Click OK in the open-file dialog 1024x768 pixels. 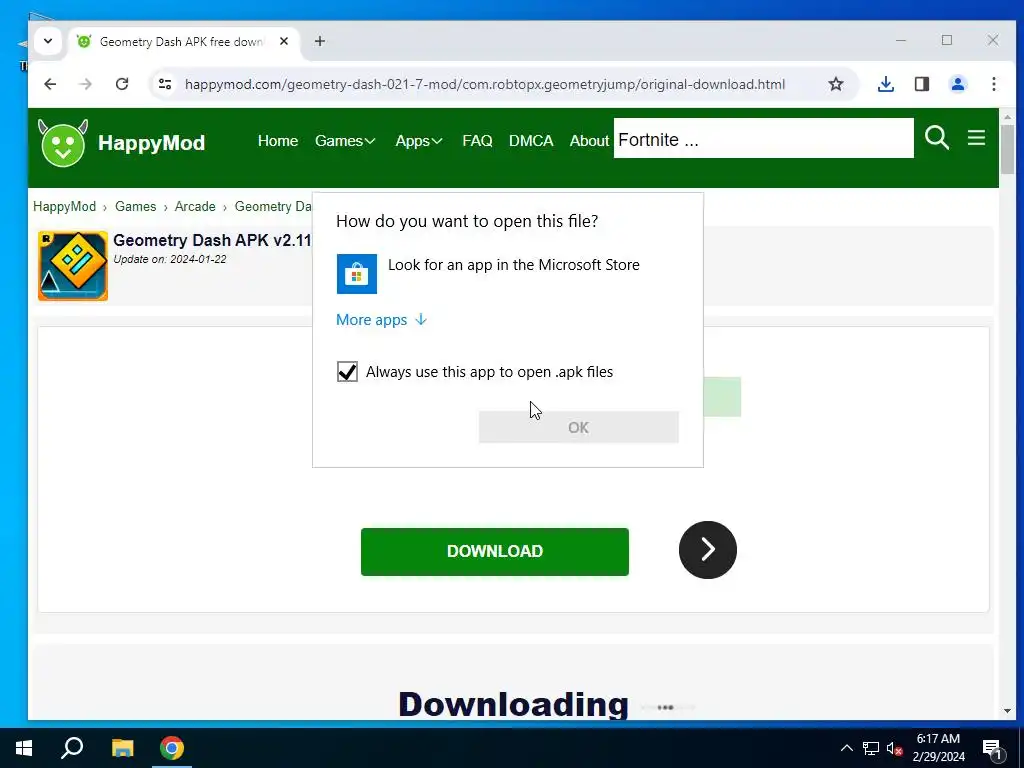click(x=579, y=427)
